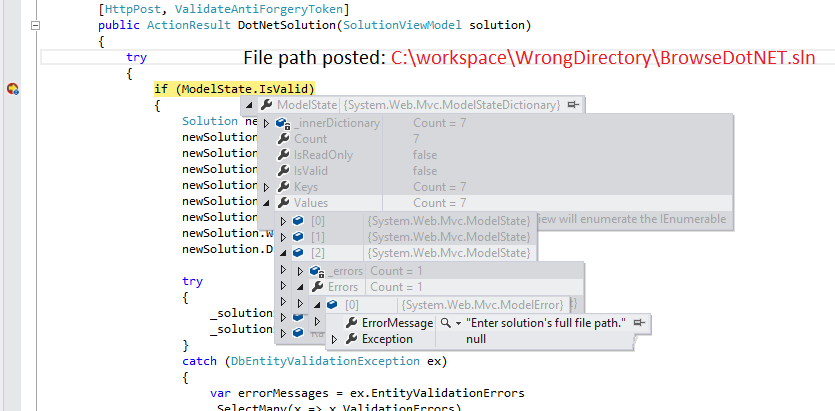Open the visualizer dropdown arrow for ErrorMessage
The width and height of the screenshot is (835, 411).
coord(457,323)
